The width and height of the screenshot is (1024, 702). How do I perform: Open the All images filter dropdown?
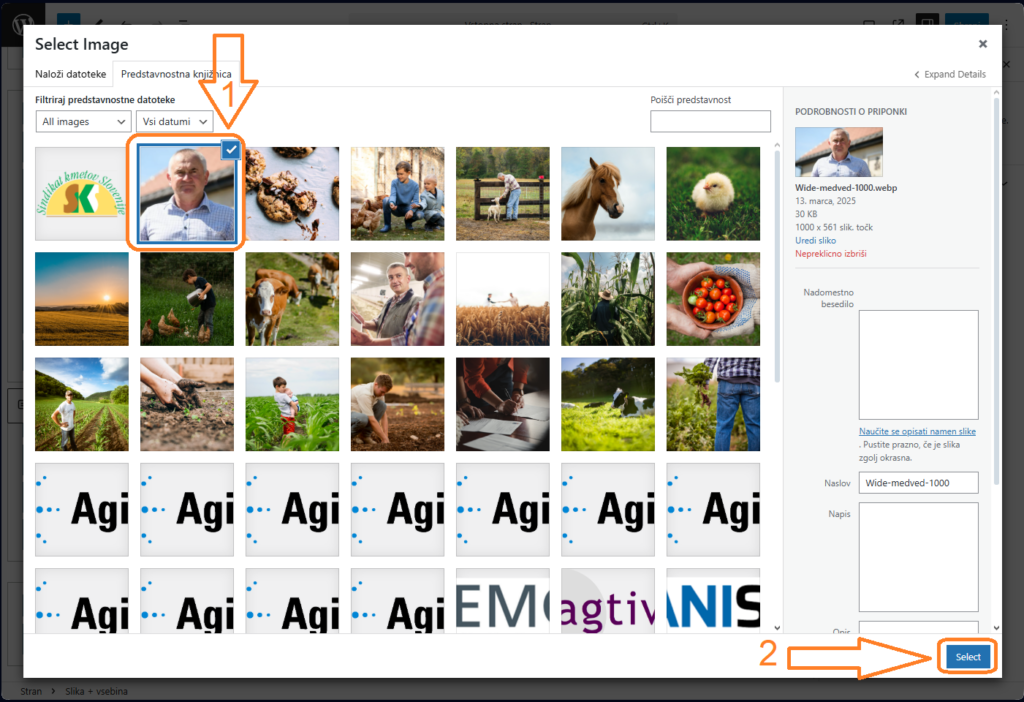(83, 121)
